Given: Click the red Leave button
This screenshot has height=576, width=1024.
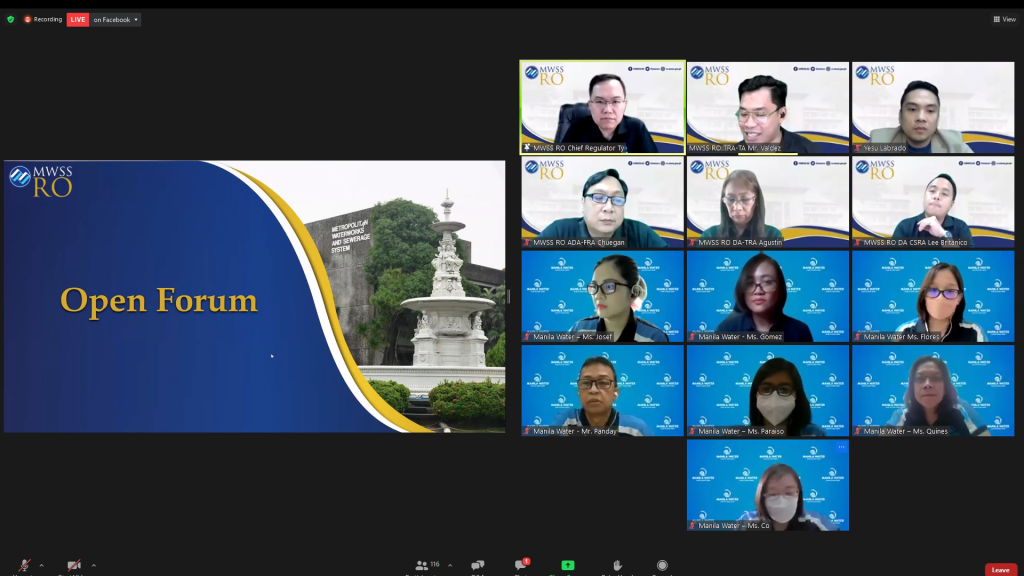Looking at the screenshot, I should point(1000,569).
